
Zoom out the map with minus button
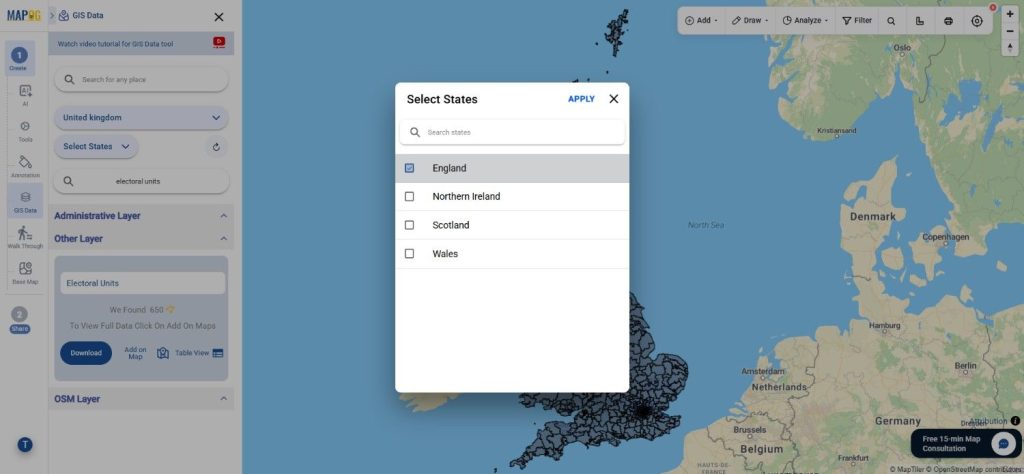(1010, 31)
